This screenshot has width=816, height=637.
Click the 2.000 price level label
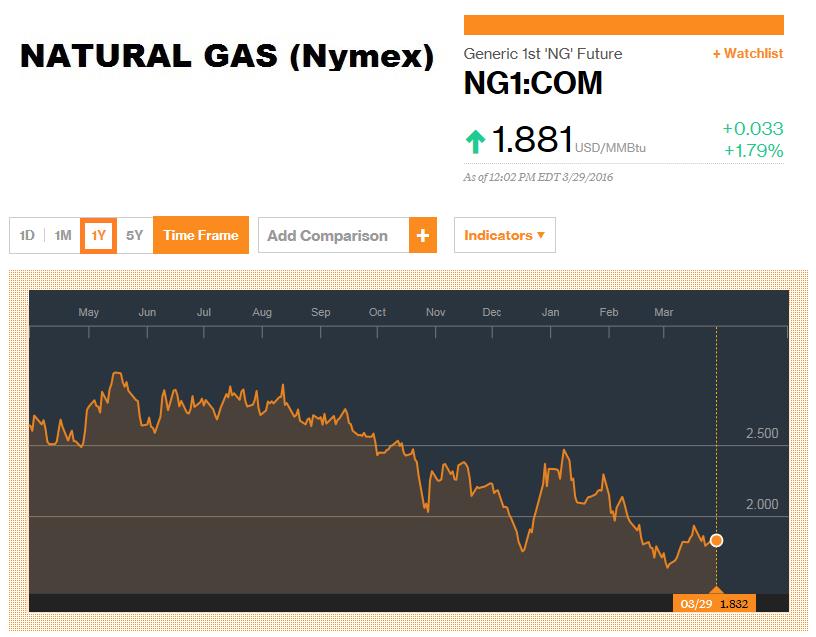point(762,504)
